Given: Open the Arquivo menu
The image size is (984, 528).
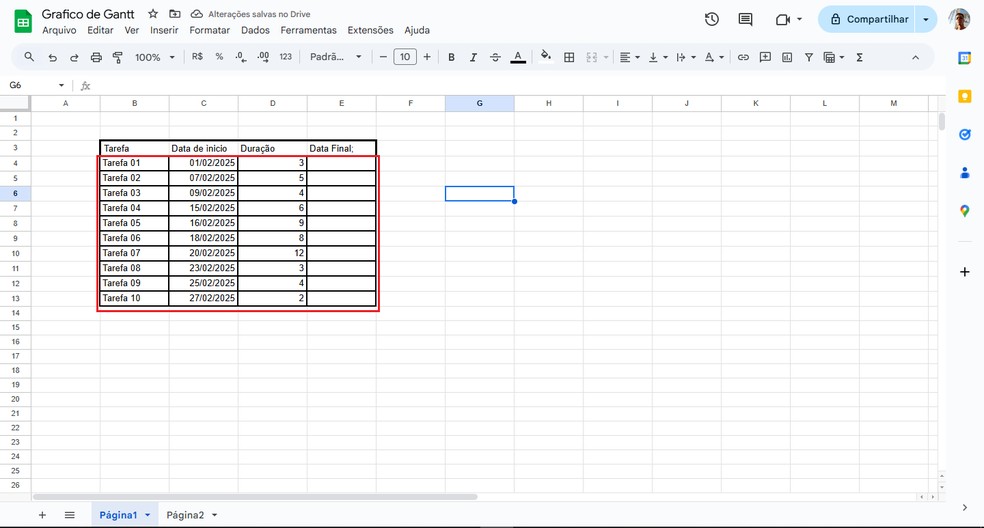Looking at the screenshot, I should click(59, 30).
